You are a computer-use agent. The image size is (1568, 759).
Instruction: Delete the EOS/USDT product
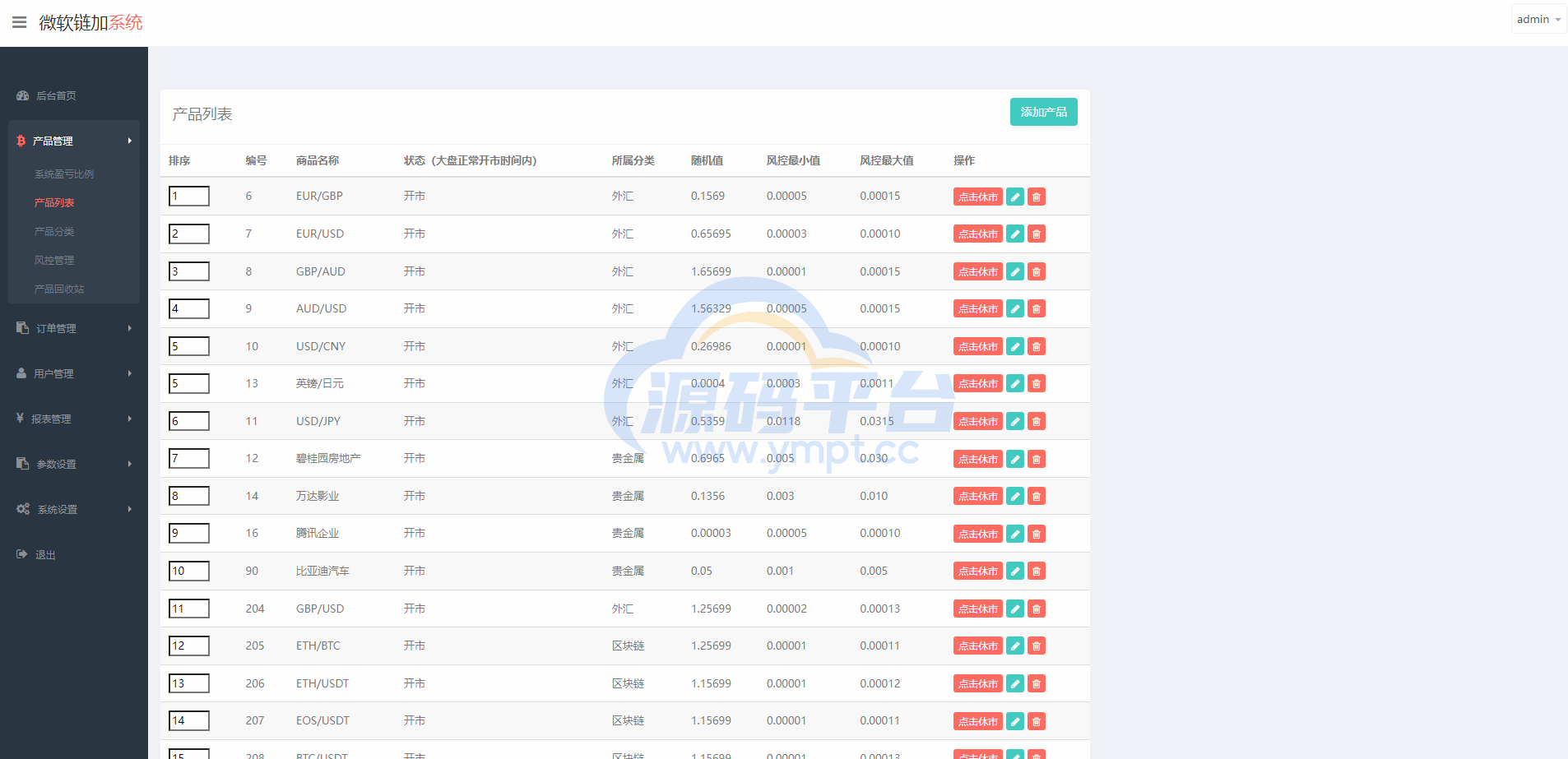1037,721
